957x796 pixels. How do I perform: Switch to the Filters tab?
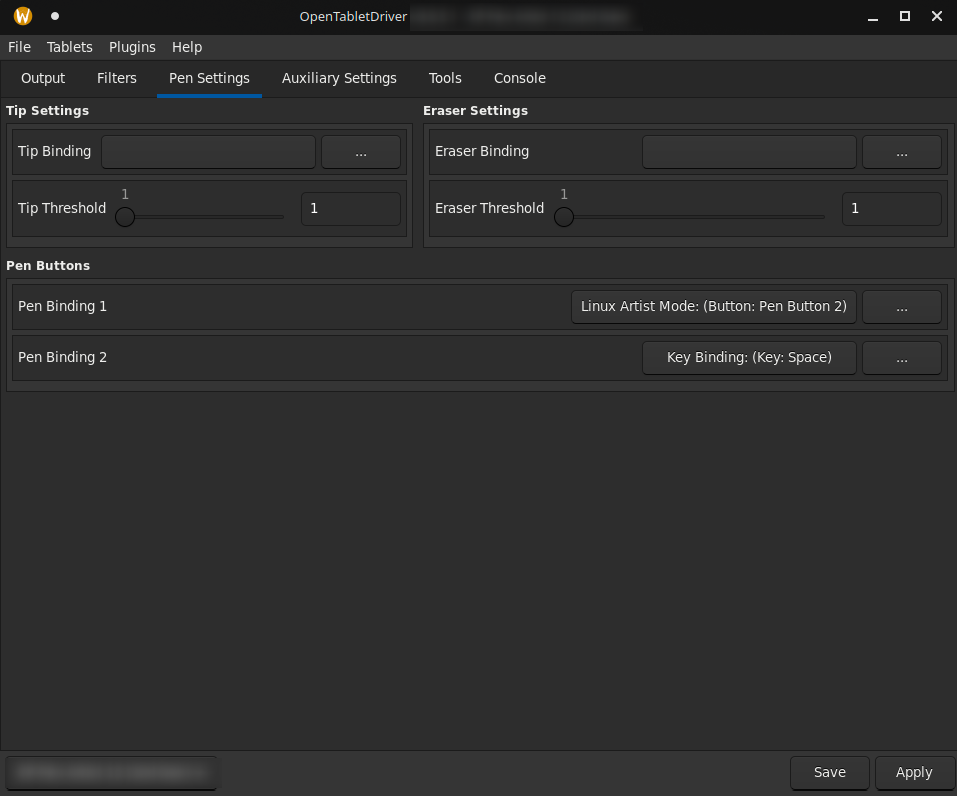117,78
